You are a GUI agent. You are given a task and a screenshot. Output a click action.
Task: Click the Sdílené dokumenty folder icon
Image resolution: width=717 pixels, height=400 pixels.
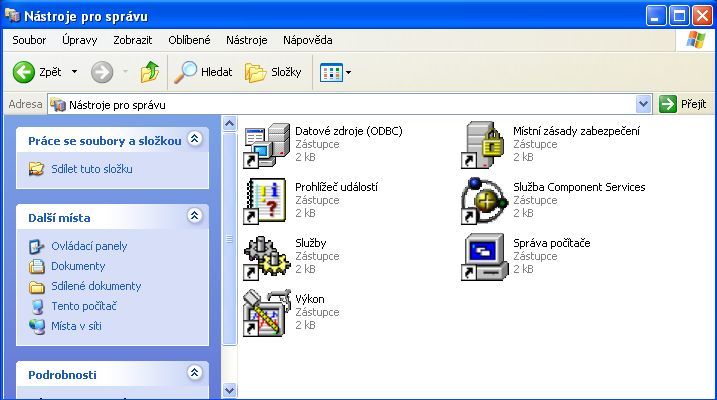pyautogui.click(x=37, y=287)
